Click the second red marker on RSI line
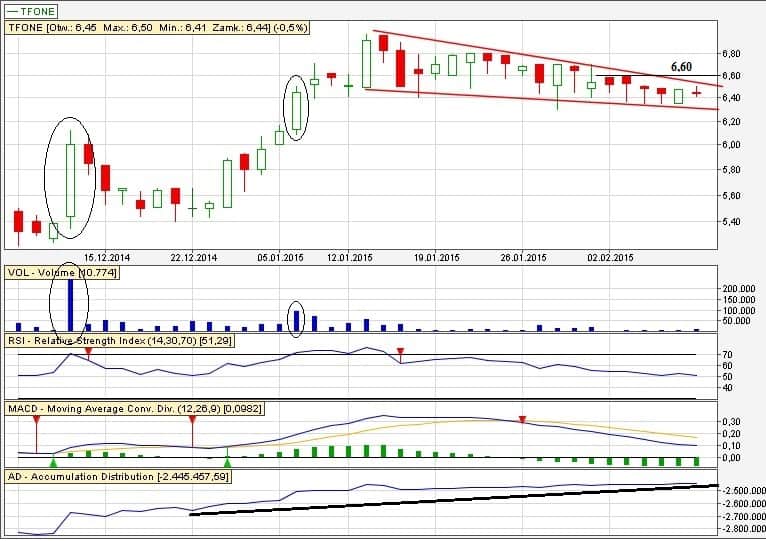The image size is (766, 541). point(400,351)
